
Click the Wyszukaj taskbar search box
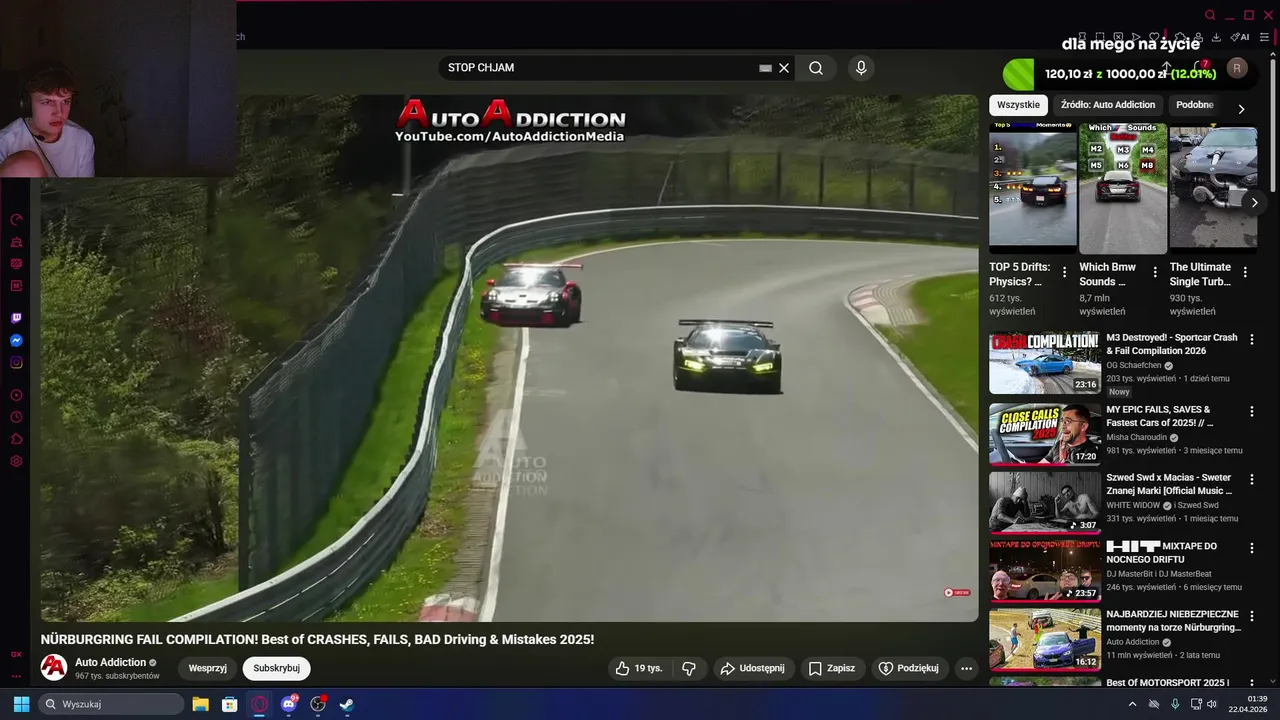point(111,704)
